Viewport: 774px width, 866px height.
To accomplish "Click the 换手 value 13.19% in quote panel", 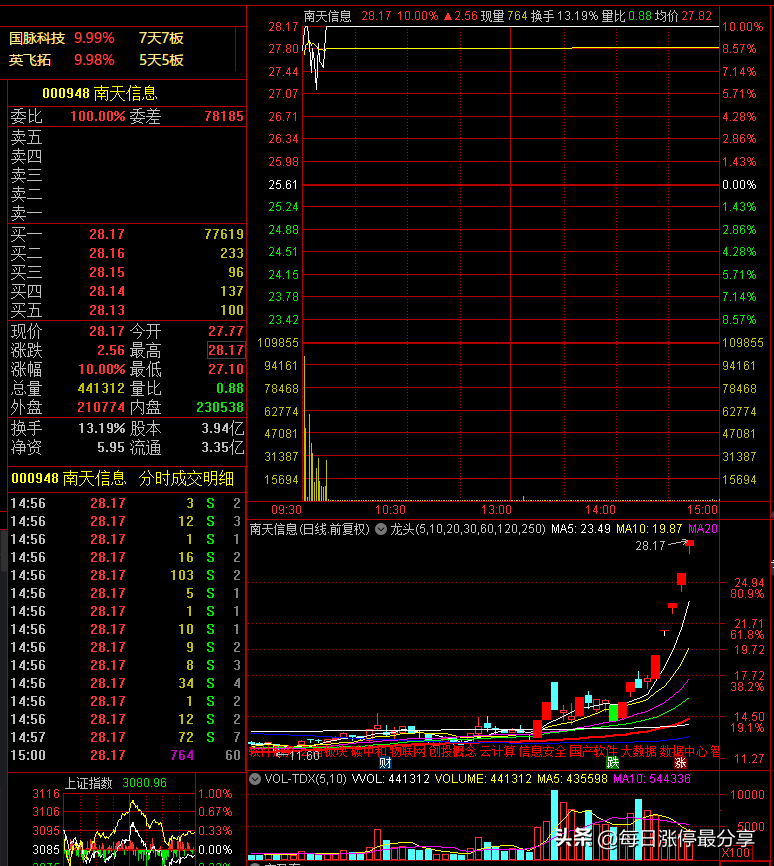I will pos(102,429).
